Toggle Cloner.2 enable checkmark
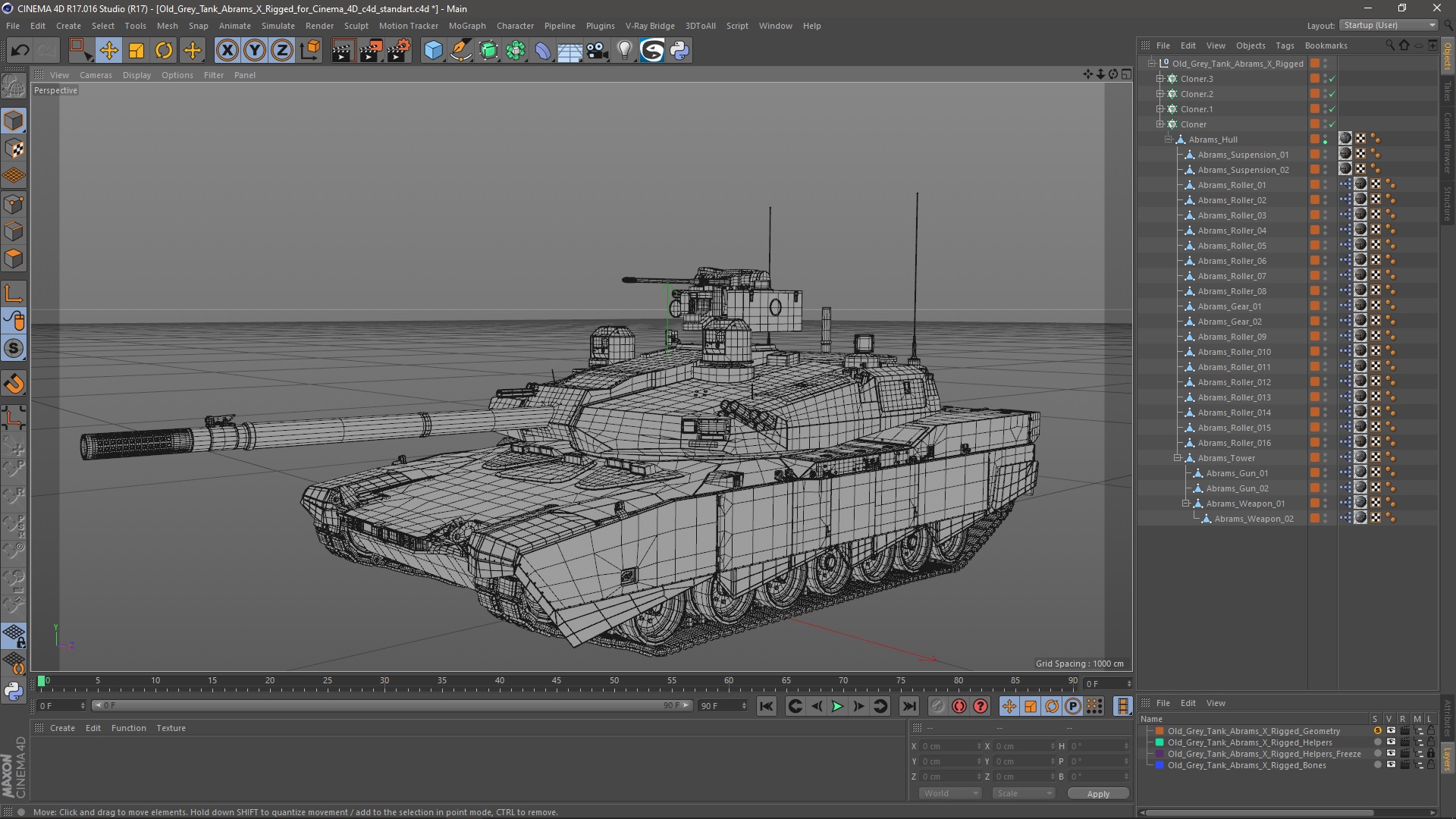Screen dimensions: 1456x819 [x=1332, y=94]
